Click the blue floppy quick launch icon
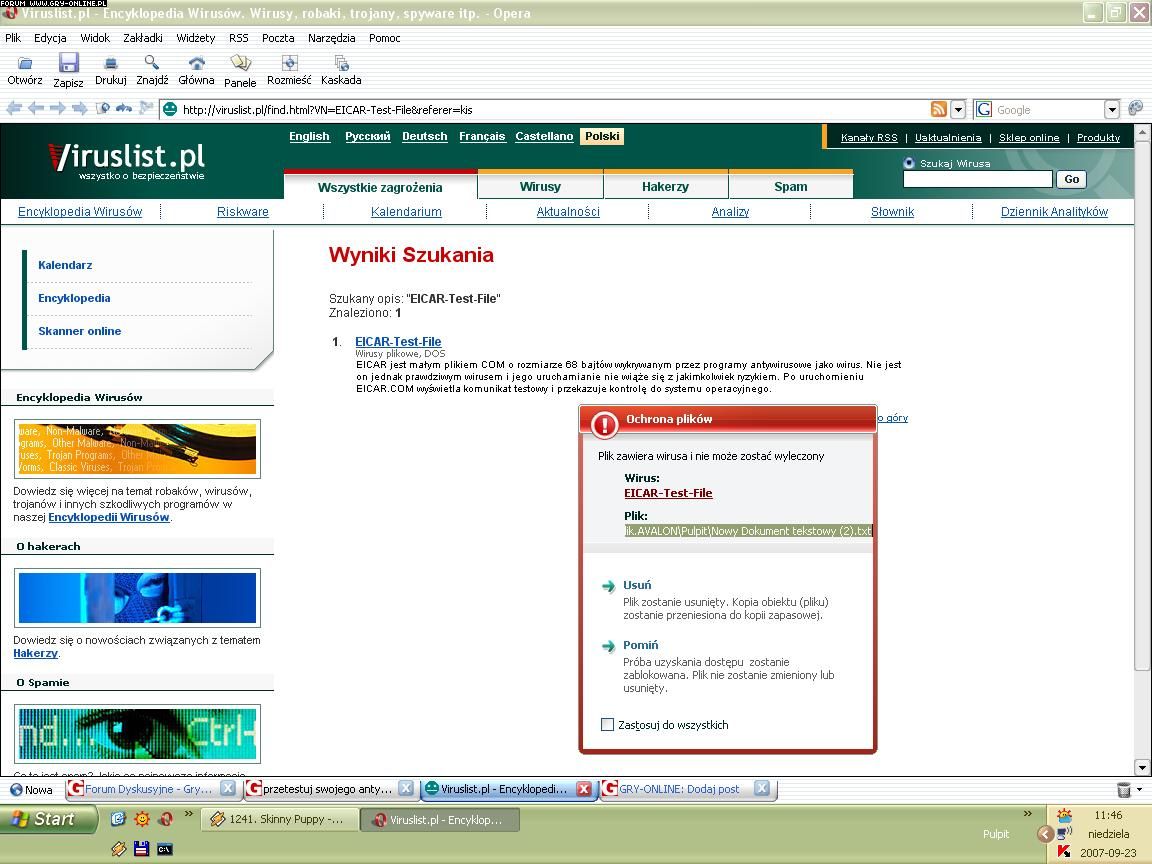 (x=141, y=849)
